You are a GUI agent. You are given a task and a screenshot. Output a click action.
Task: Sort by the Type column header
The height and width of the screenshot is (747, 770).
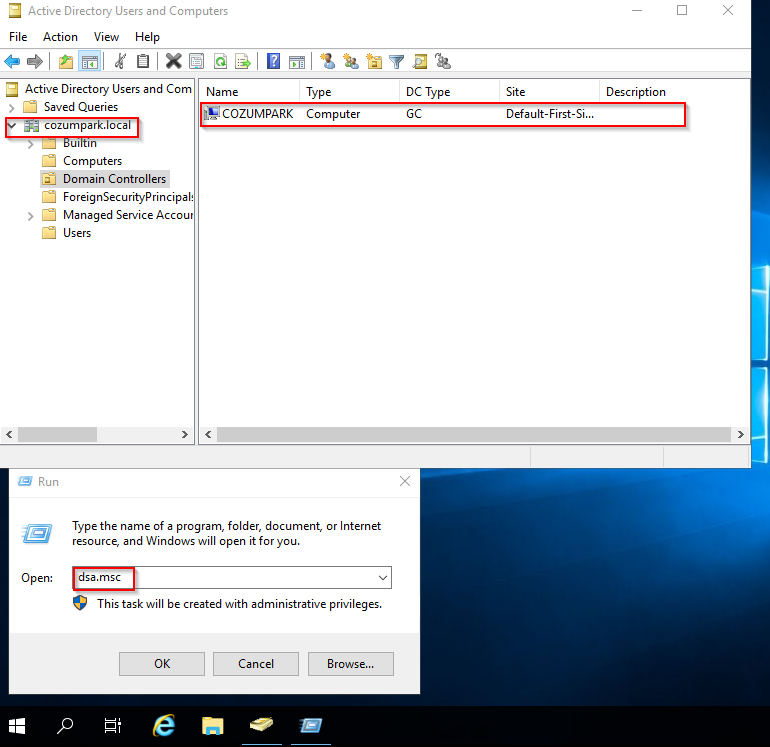point(349,92)
